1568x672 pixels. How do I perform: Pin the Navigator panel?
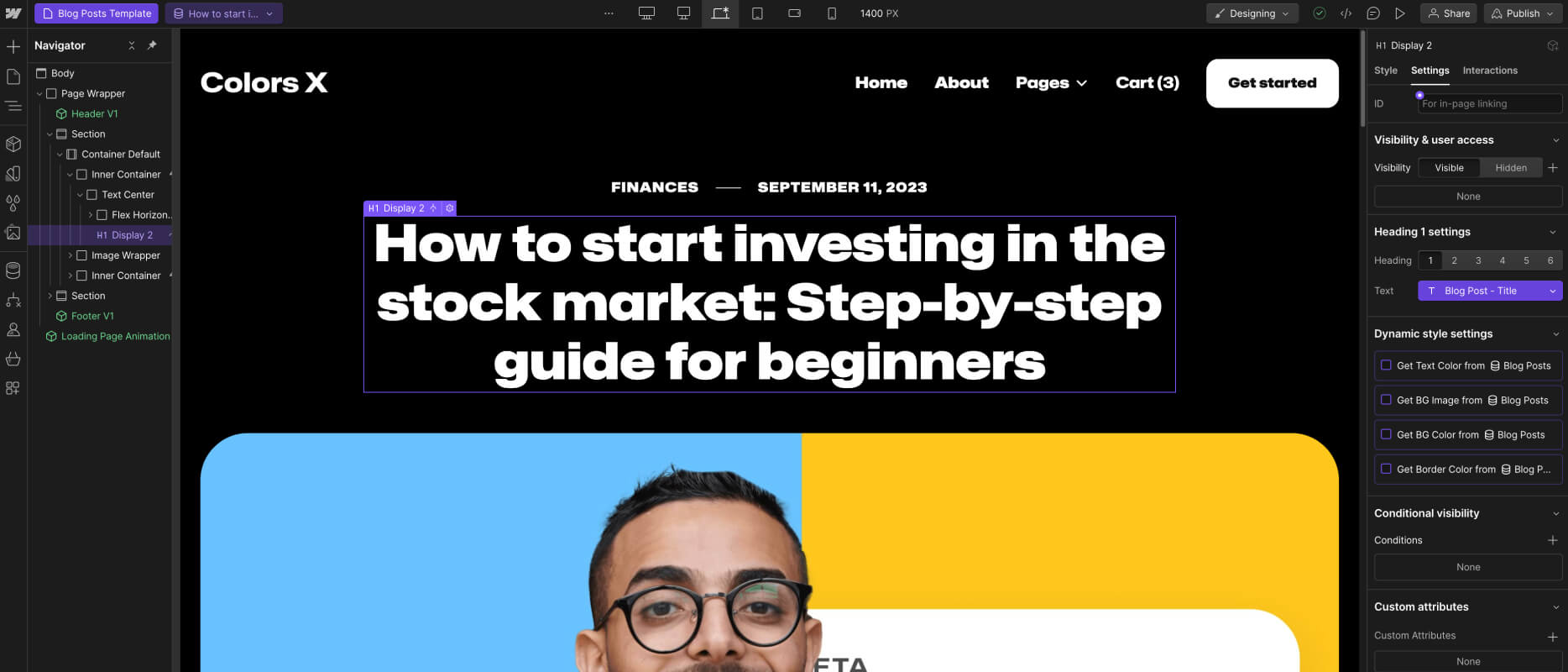pyautogui.click(x=152, y=45)
